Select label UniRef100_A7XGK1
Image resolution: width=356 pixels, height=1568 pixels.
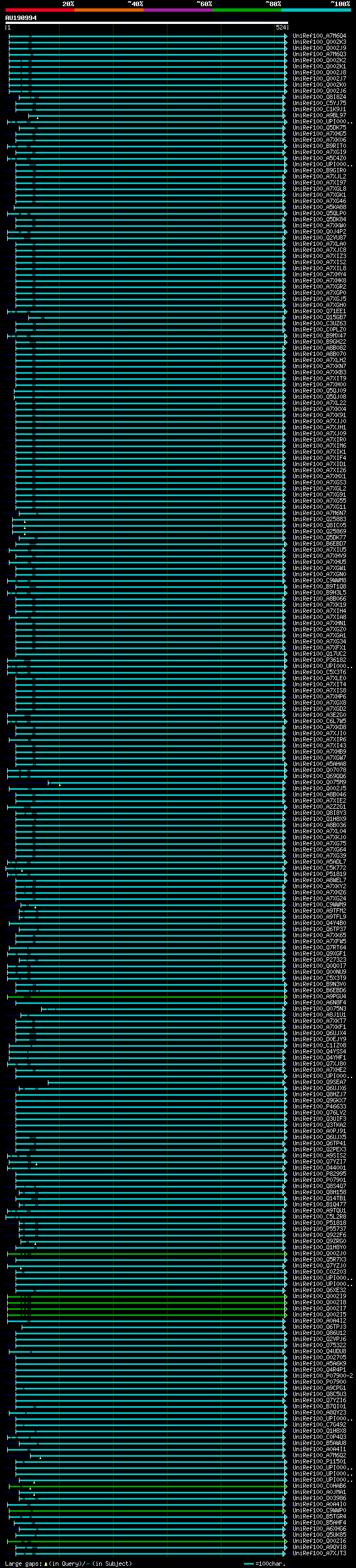pyautogui.click(x=319, y=195)
